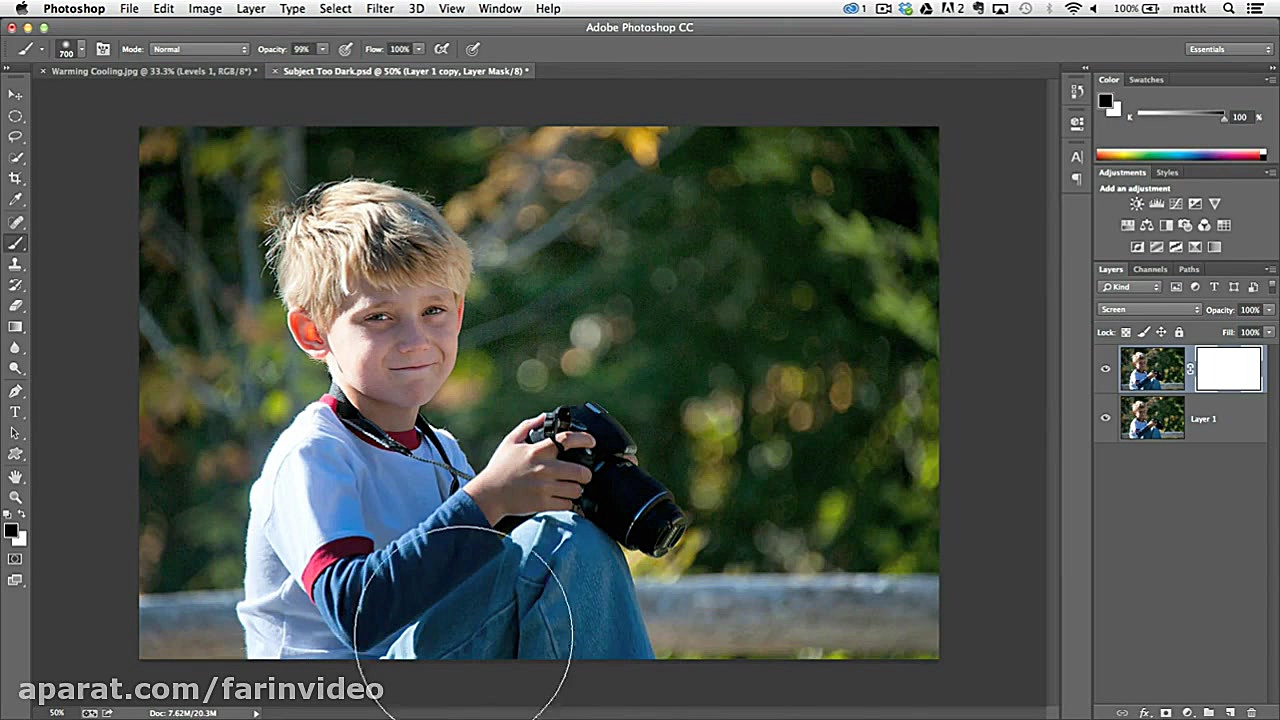This screenshot has width=1280, height=720.
Task: Click the color spectrum ramp
Action: click(x=1181, y=155)
